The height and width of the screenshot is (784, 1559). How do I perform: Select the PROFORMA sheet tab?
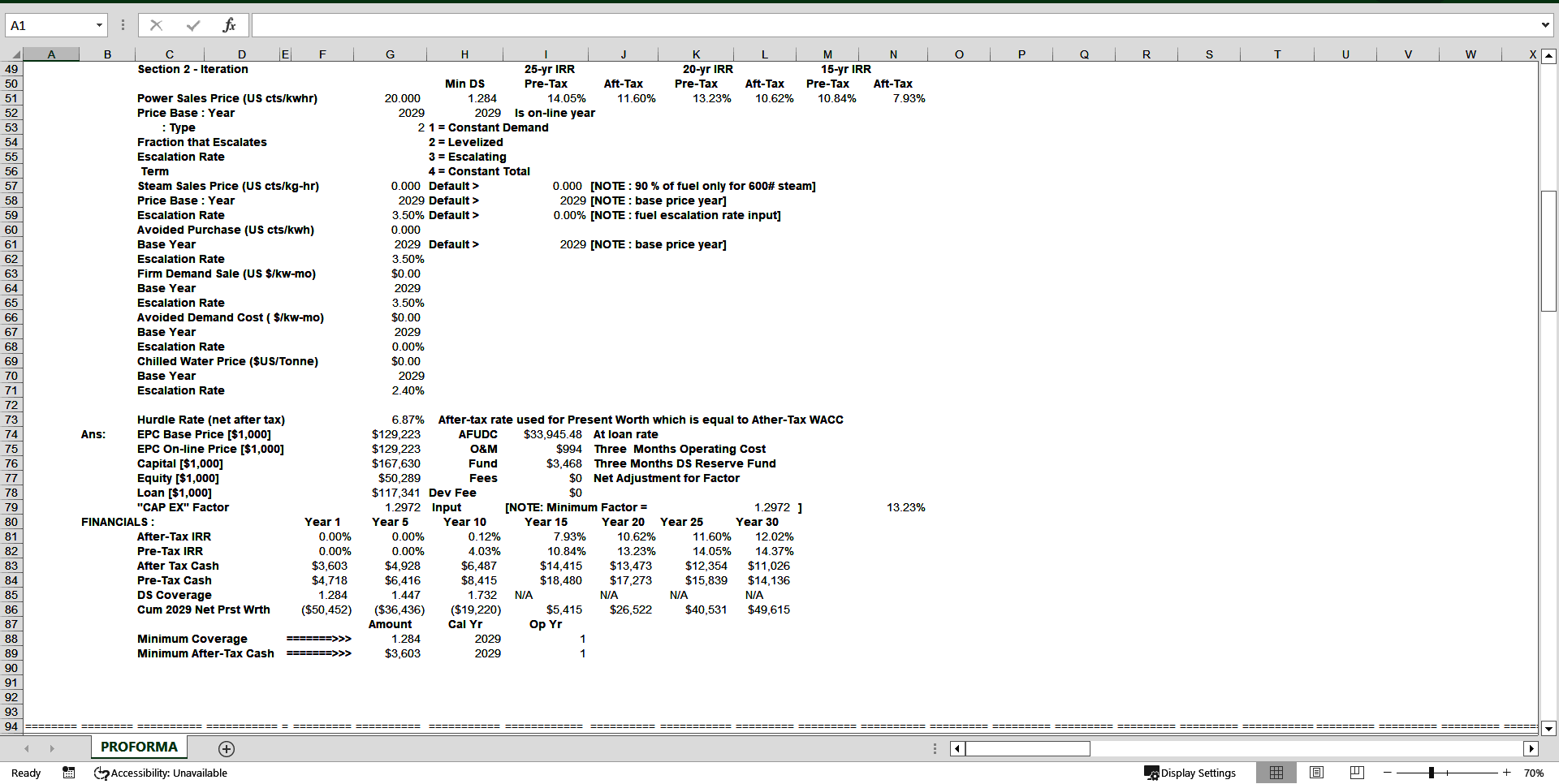click(138, 746)
